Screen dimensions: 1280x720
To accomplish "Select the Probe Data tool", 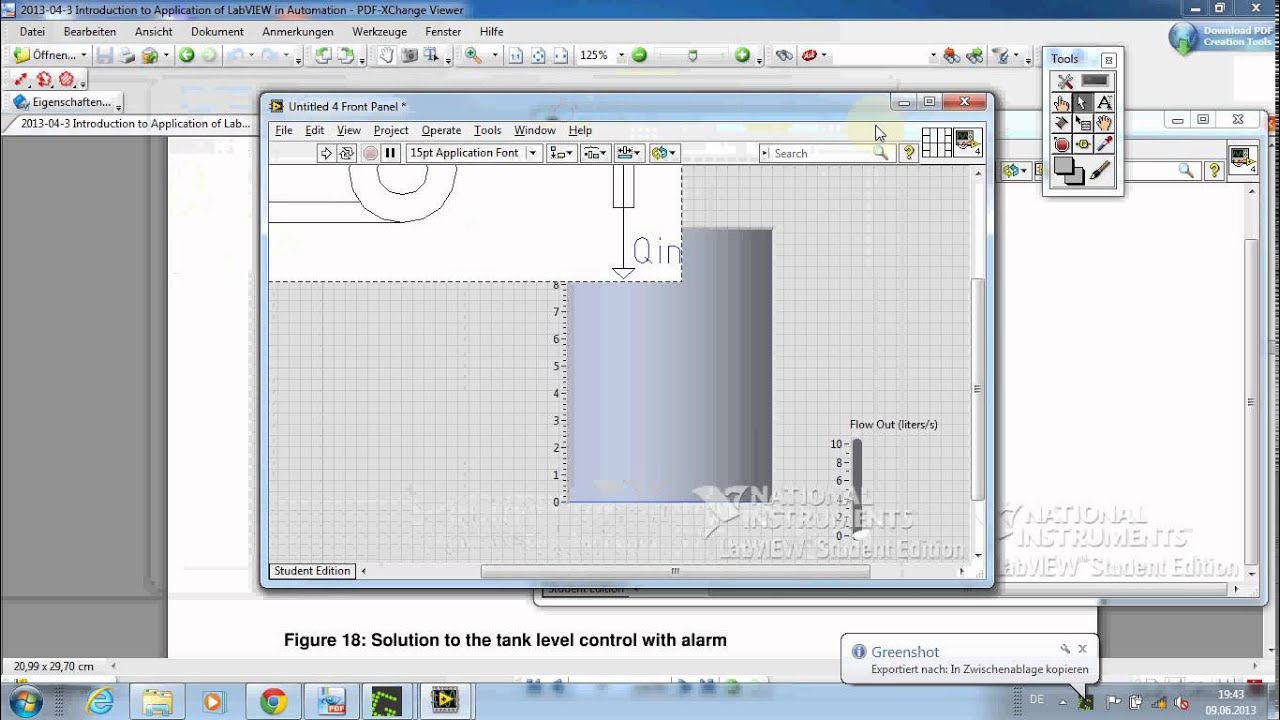I will coord(1083,145).
